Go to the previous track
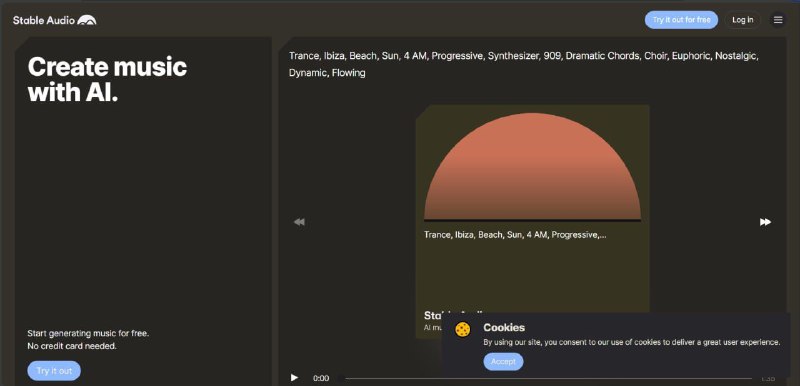 [299, 222]
